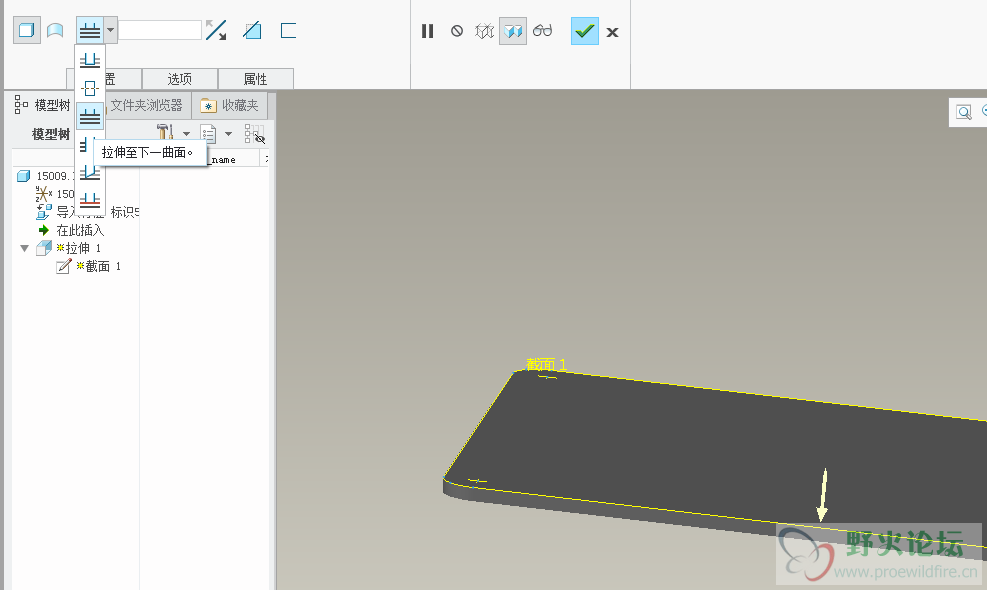
Task: Toggle the thicken sketch icon
Action: click(288, 30)
